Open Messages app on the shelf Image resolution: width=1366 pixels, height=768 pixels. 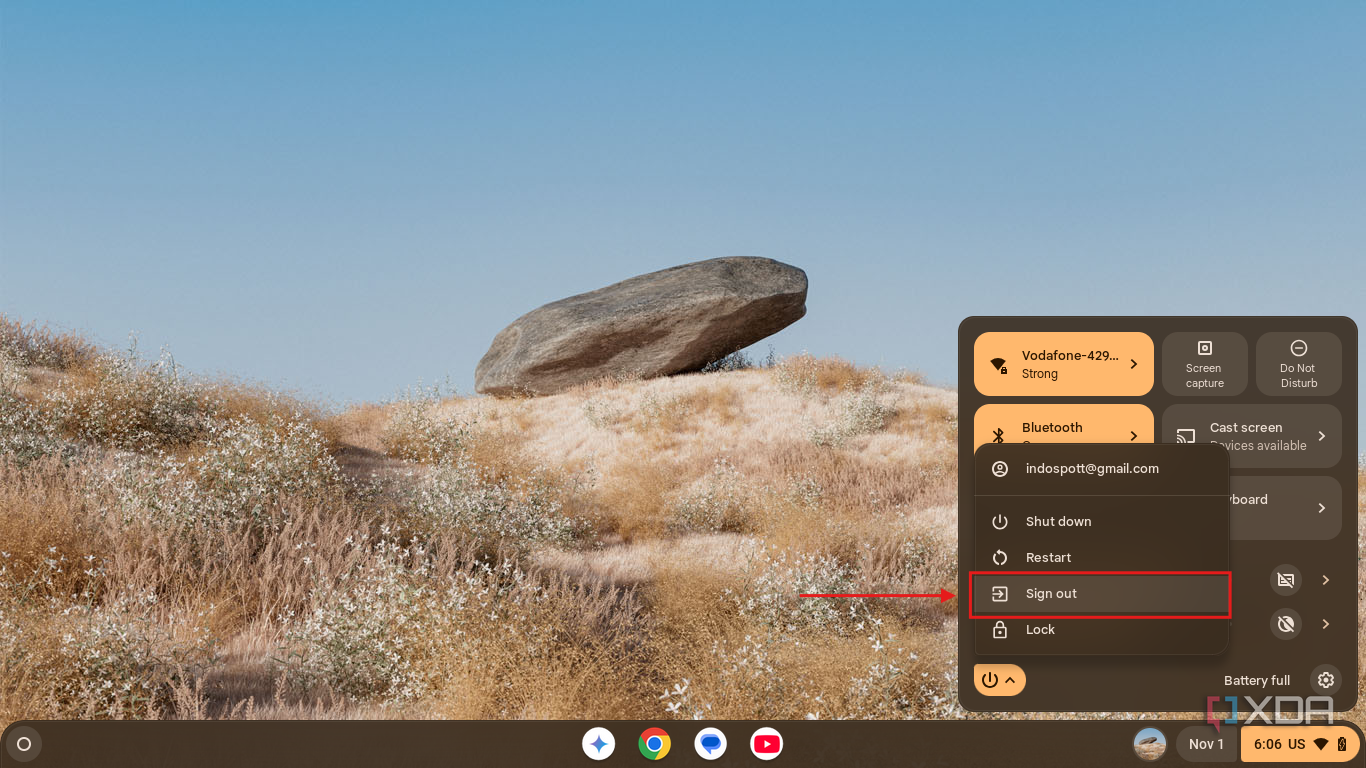[711, 744]
